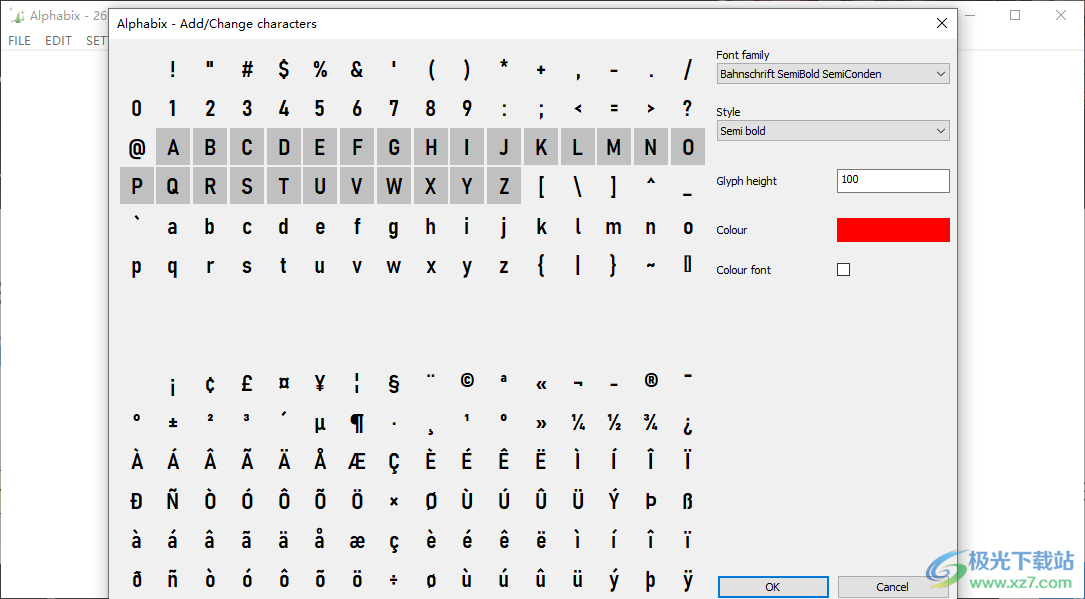Select the © copyright glyph

point(467,382)
